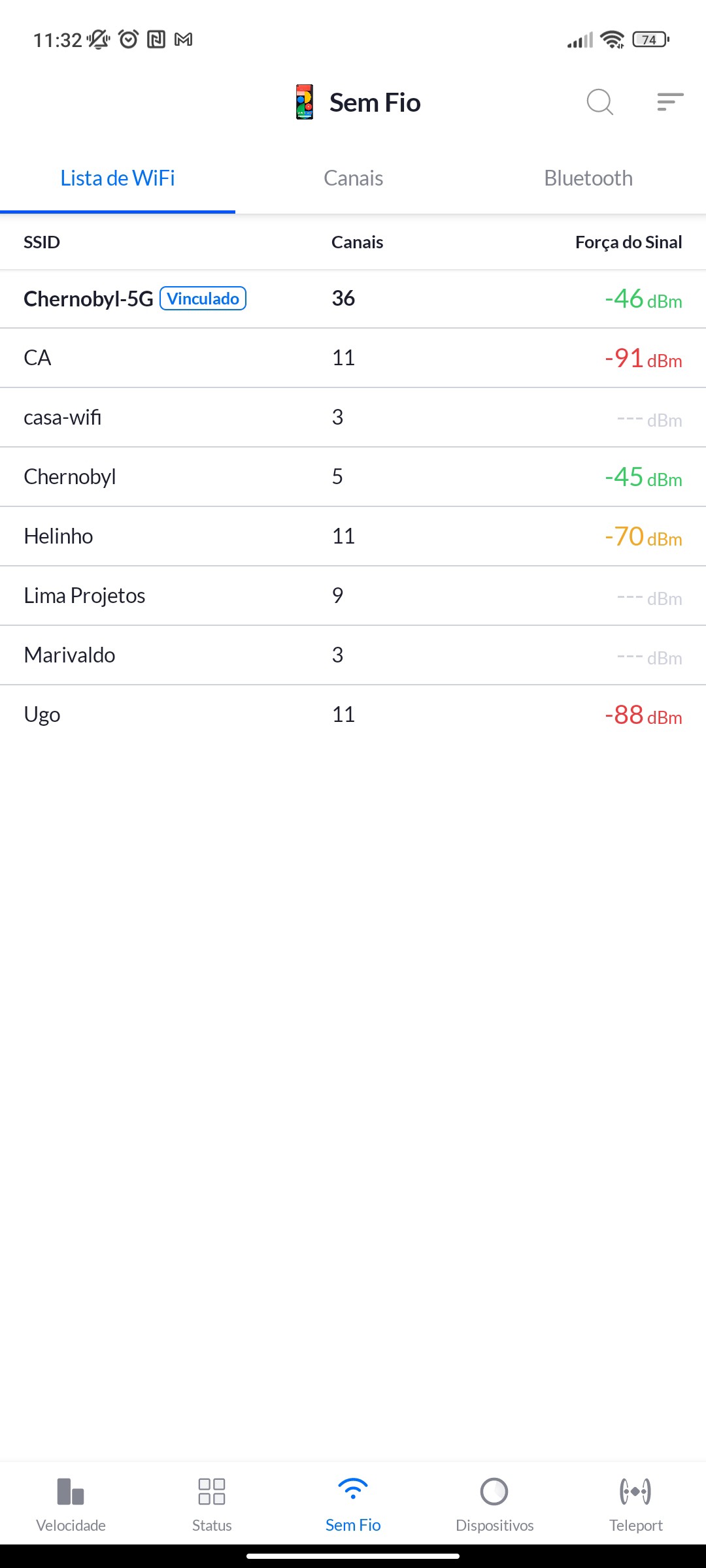Tap the Vinculado badge on Chernobyl-5G
The image size is (706, 1568).
tap(203, 299)
